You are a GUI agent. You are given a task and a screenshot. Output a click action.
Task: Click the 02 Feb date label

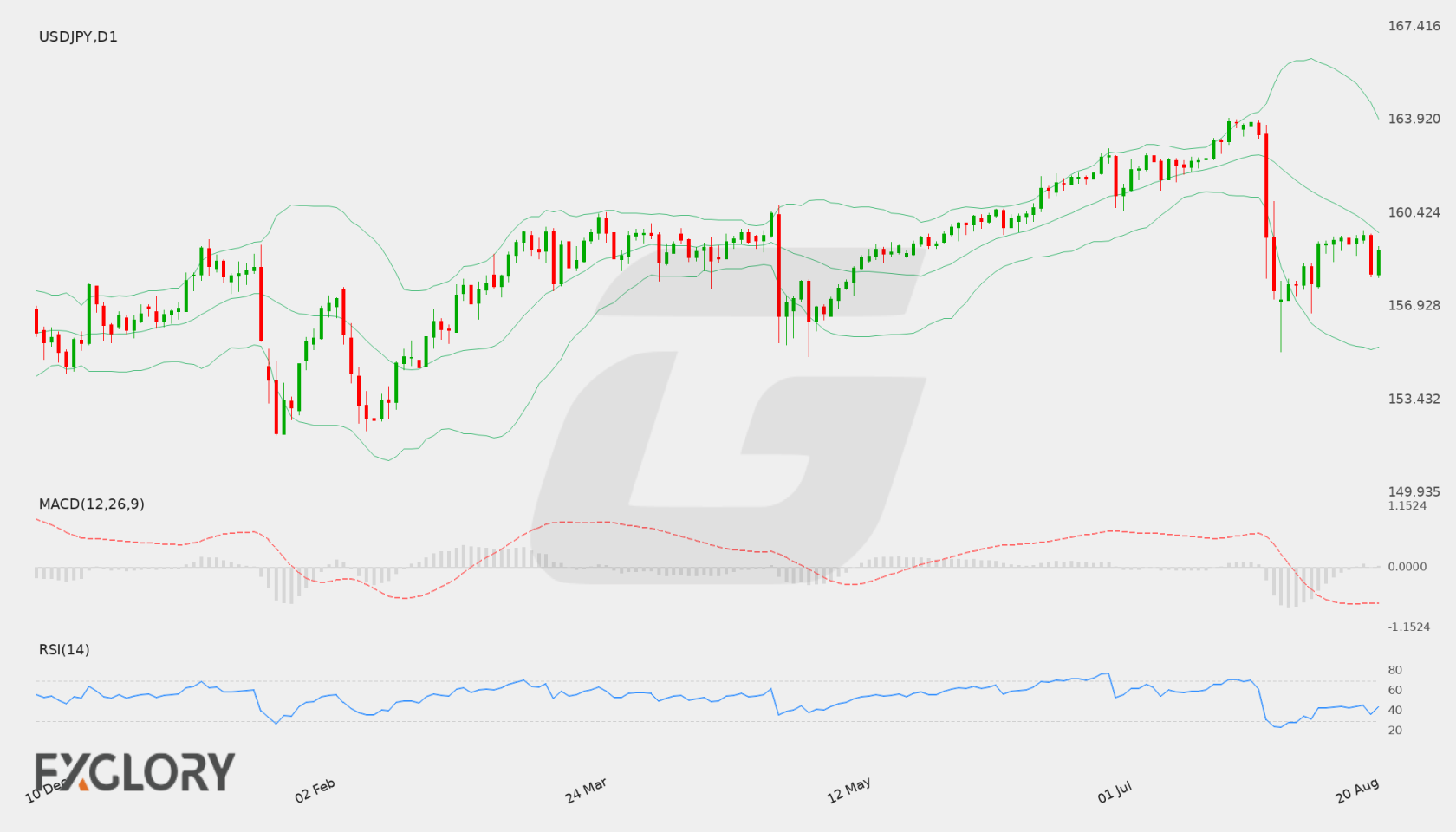point(315,790)
